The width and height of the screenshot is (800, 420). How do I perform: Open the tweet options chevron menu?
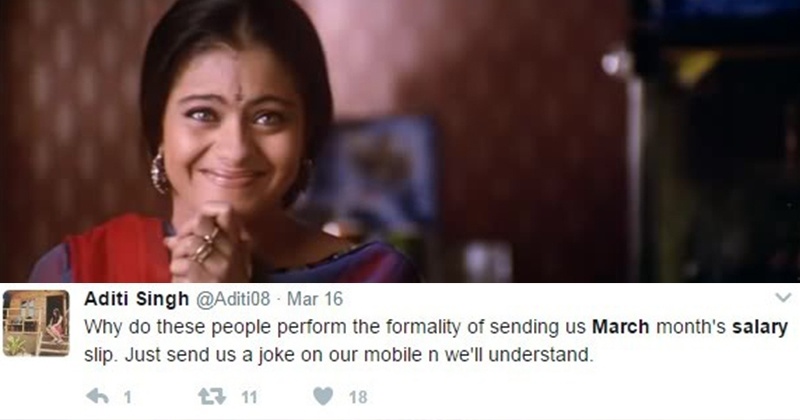[783, 298]
